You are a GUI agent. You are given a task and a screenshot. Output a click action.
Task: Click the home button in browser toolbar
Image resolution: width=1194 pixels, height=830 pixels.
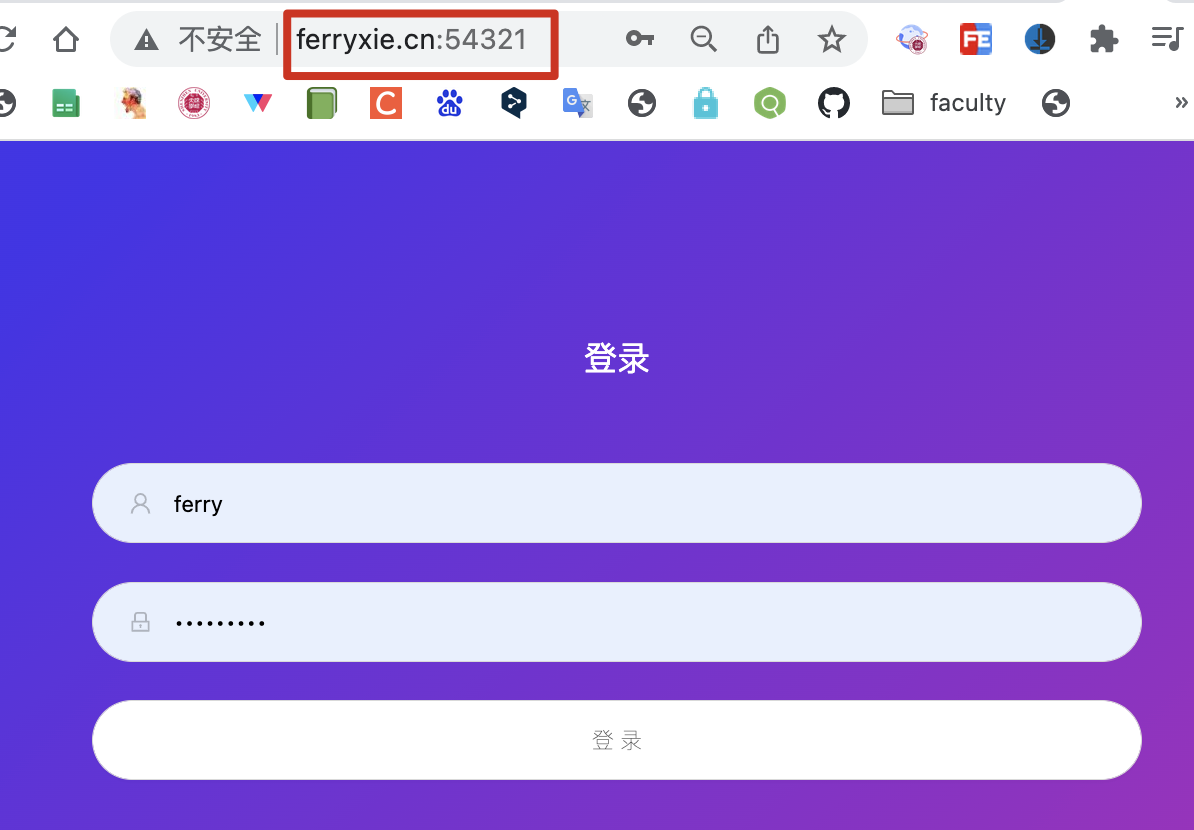point(66,40)
